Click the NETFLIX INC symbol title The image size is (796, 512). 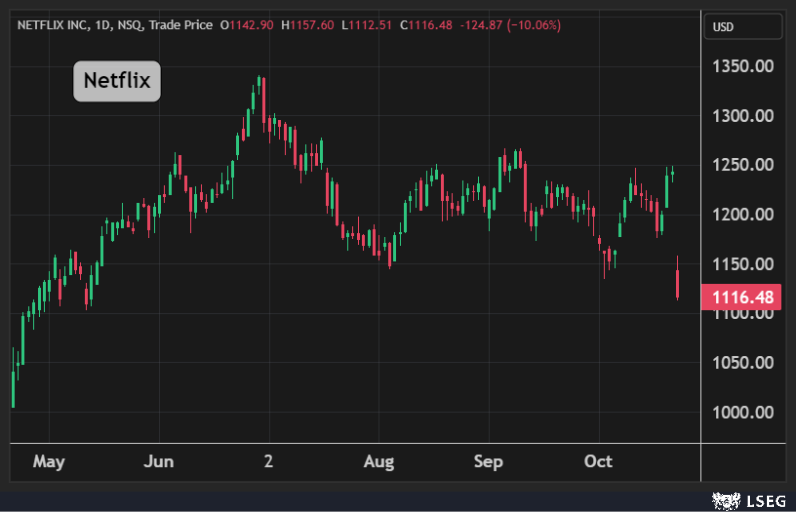coord(60,24)
